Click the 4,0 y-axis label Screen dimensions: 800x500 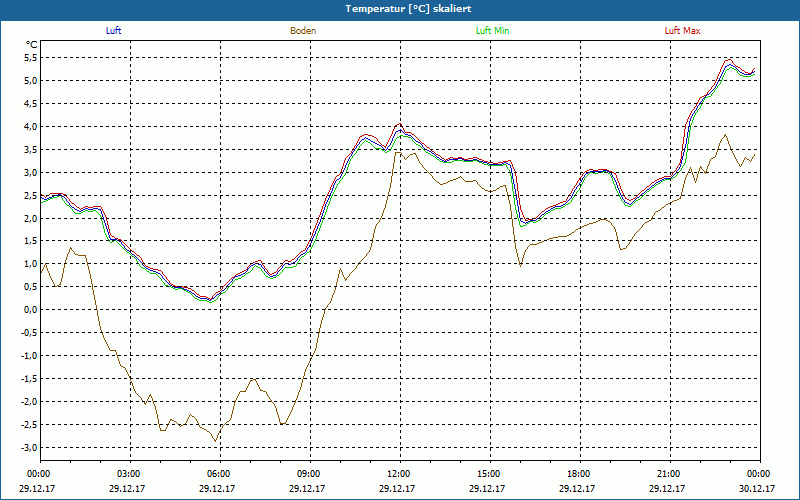(31, 127)
